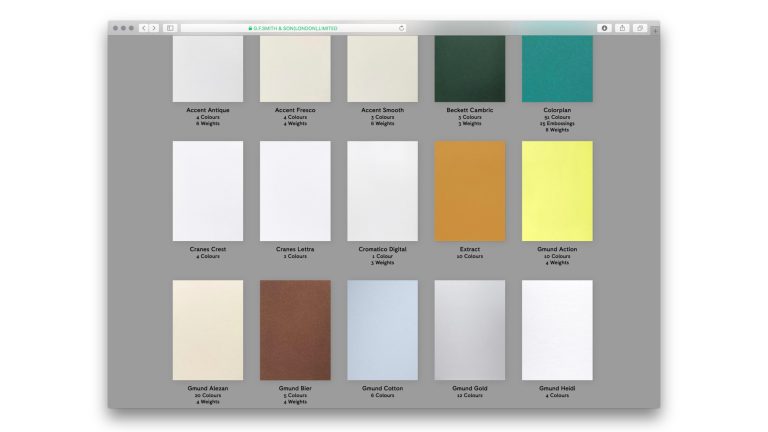
Task: Open the cream Gmund Alezan swatch
Action: pos(208,330)
